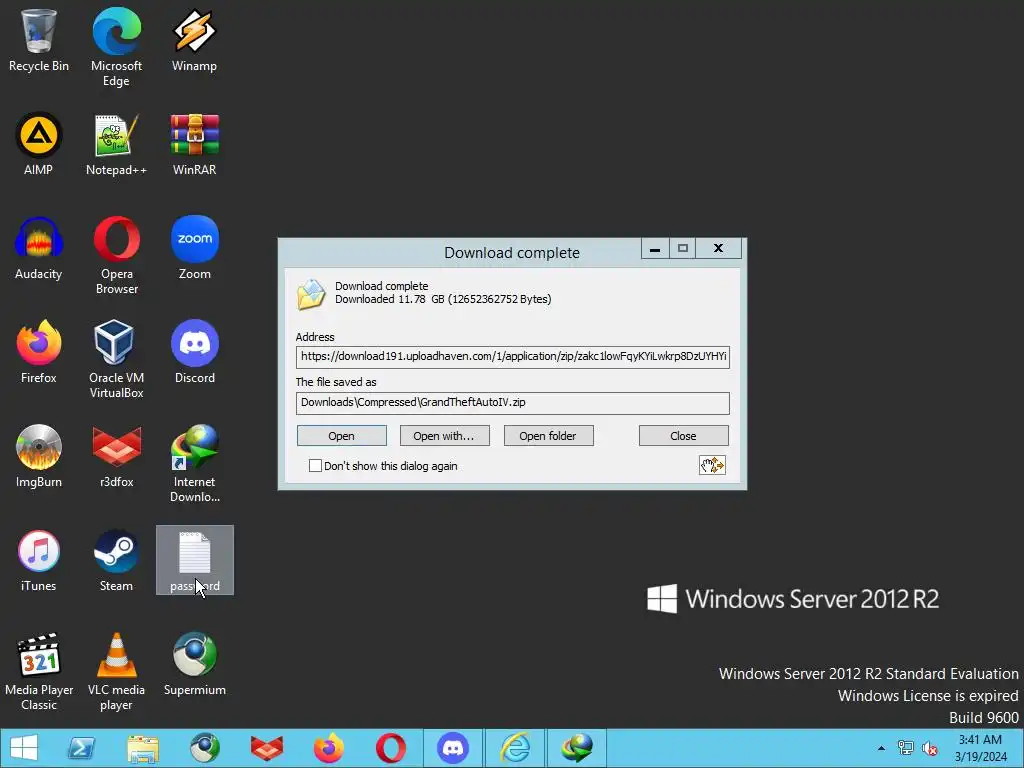This screenshot has width=1024, height=768.
Task: Click the muted volume tray icon
Action: point(929,748)
